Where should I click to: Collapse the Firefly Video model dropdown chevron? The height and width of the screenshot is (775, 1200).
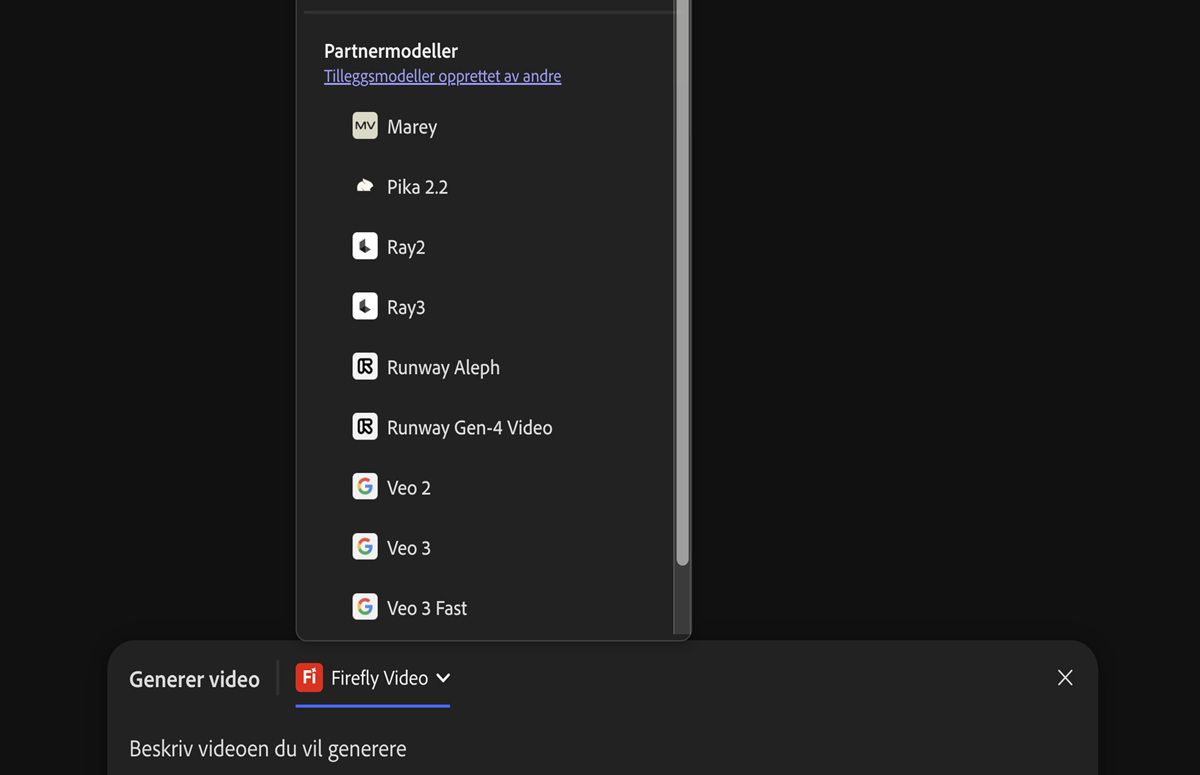443,678
